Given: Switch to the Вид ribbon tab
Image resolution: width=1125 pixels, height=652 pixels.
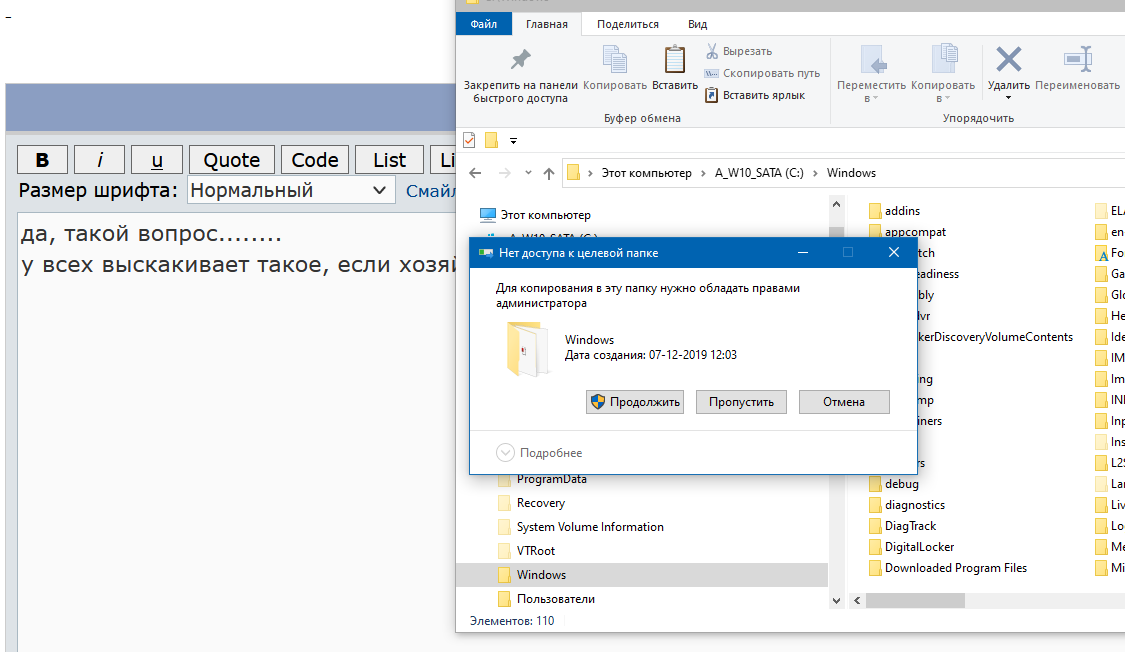Looking at the screenshot, I should [x=697, y=24].
